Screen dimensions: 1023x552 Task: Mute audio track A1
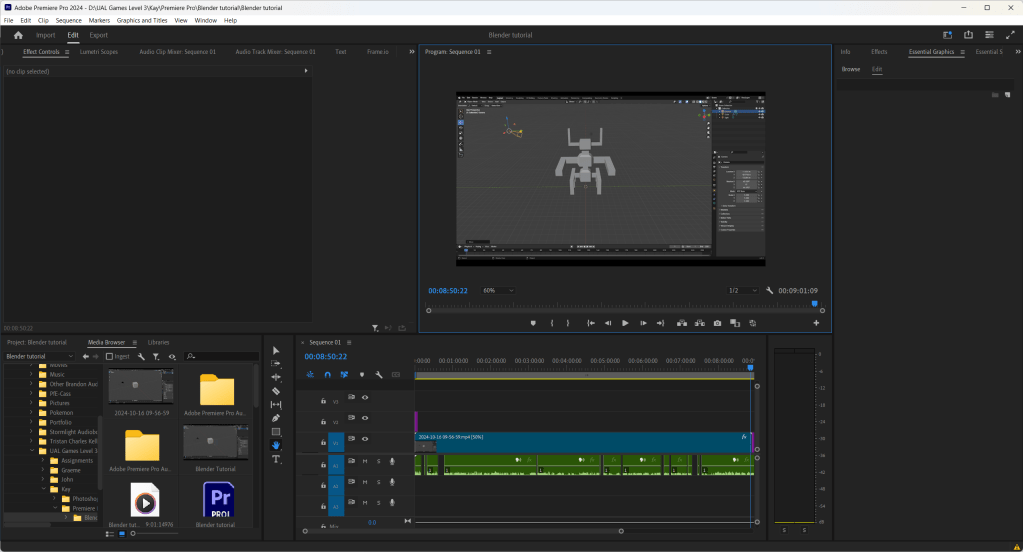coord(365,461)
